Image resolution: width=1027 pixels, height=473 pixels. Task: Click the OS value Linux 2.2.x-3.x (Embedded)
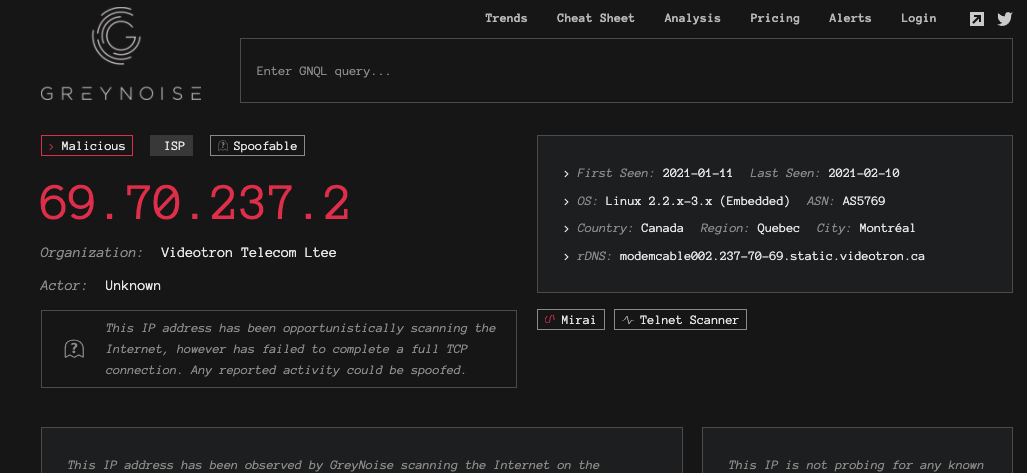[698, 201]
